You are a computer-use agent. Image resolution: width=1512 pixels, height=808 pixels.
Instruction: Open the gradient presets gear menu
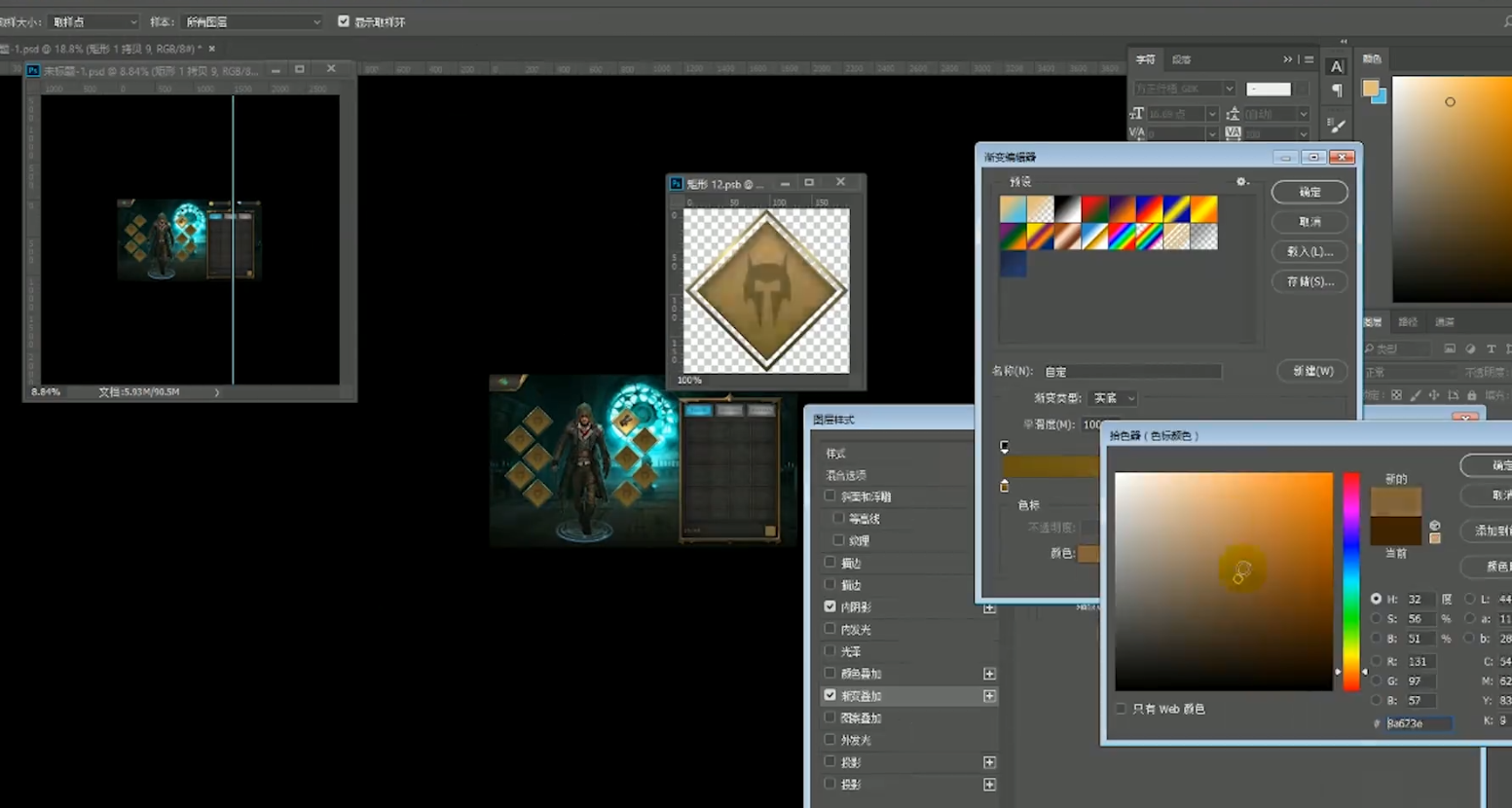coord(1241,181)
